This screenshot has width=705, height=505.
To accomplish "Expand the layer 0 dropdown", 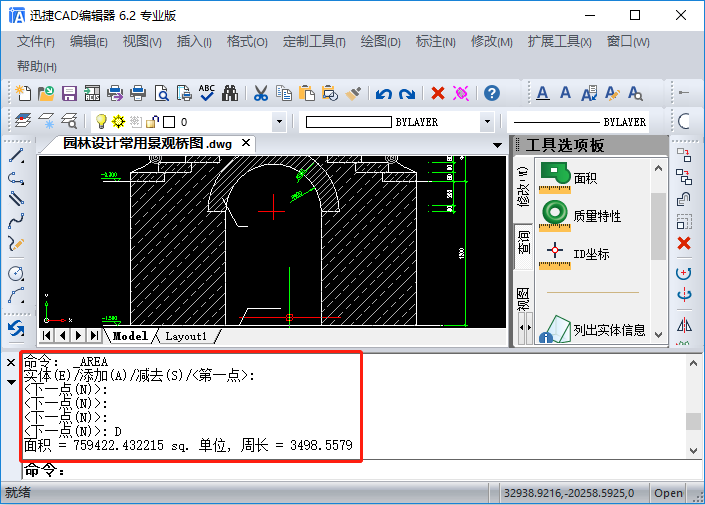I will [279, 121].
